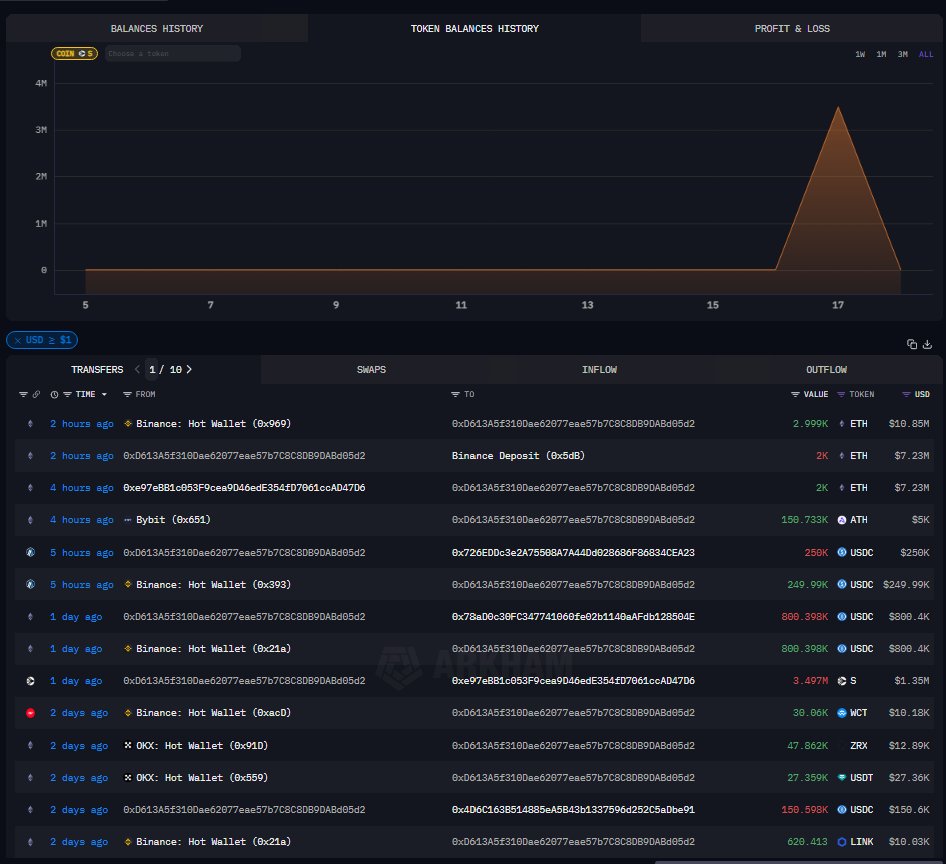Open Binance: Hot Wallet (0xacD) sender

tap(213, 713)
